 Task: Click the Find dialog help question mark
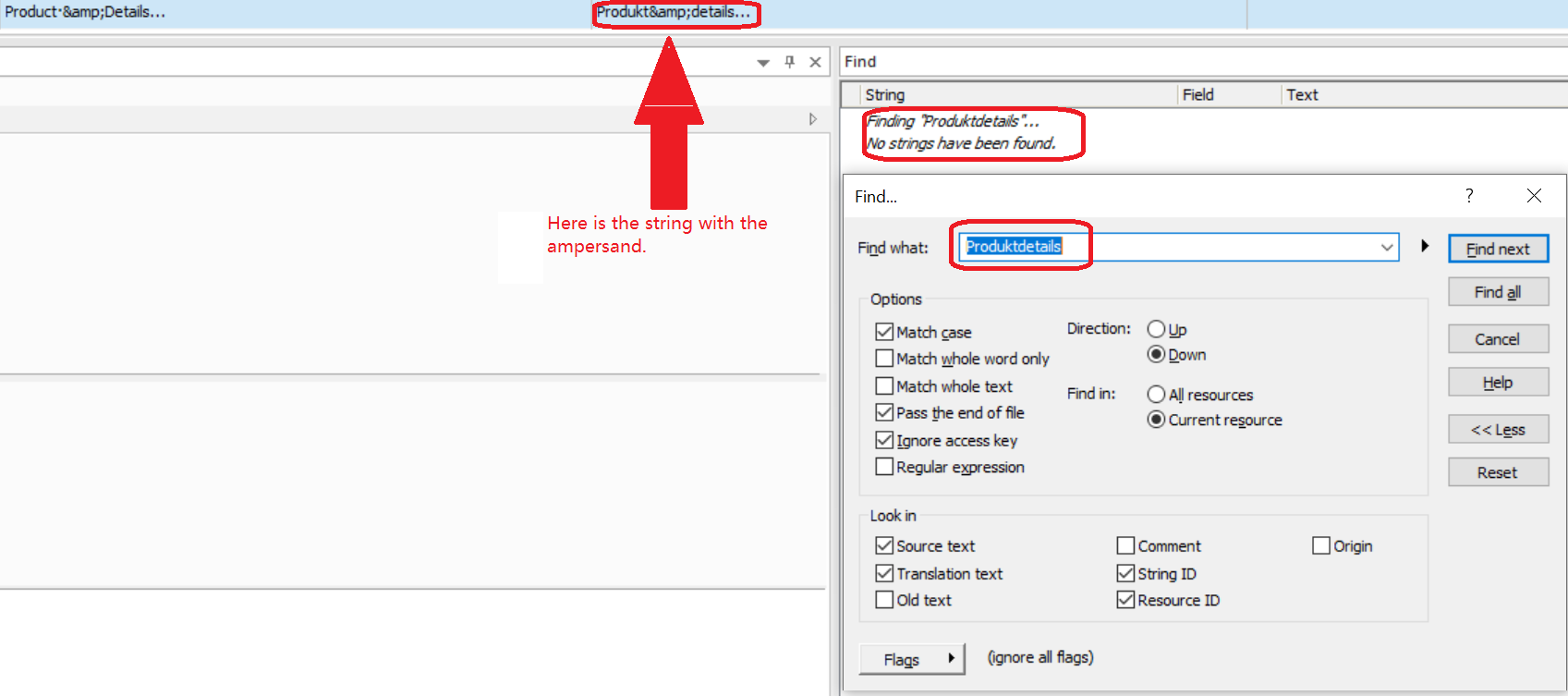click(x=1469, y=195)
